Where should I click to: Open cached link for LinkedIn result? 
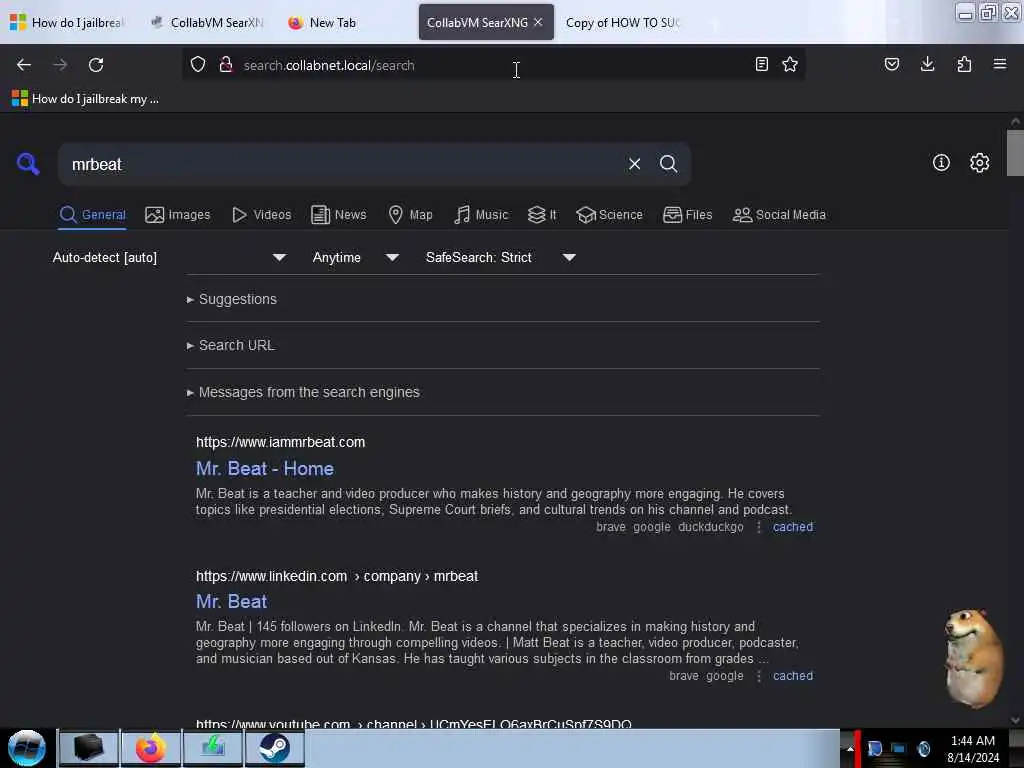point(793,676)
